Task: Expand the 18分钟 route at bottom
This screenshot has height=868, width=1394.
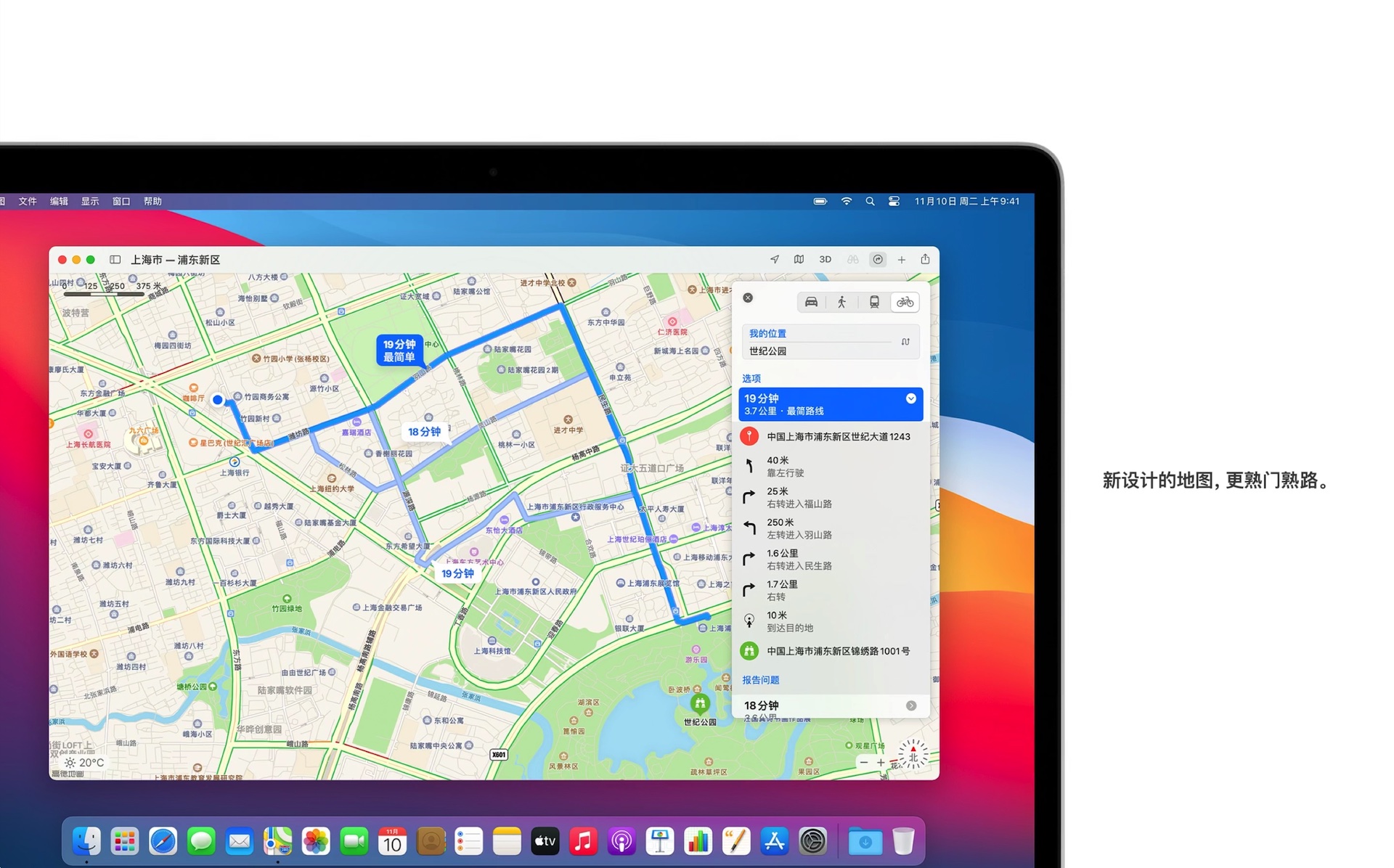Action: pyautogui.click(x=910, y=705)
